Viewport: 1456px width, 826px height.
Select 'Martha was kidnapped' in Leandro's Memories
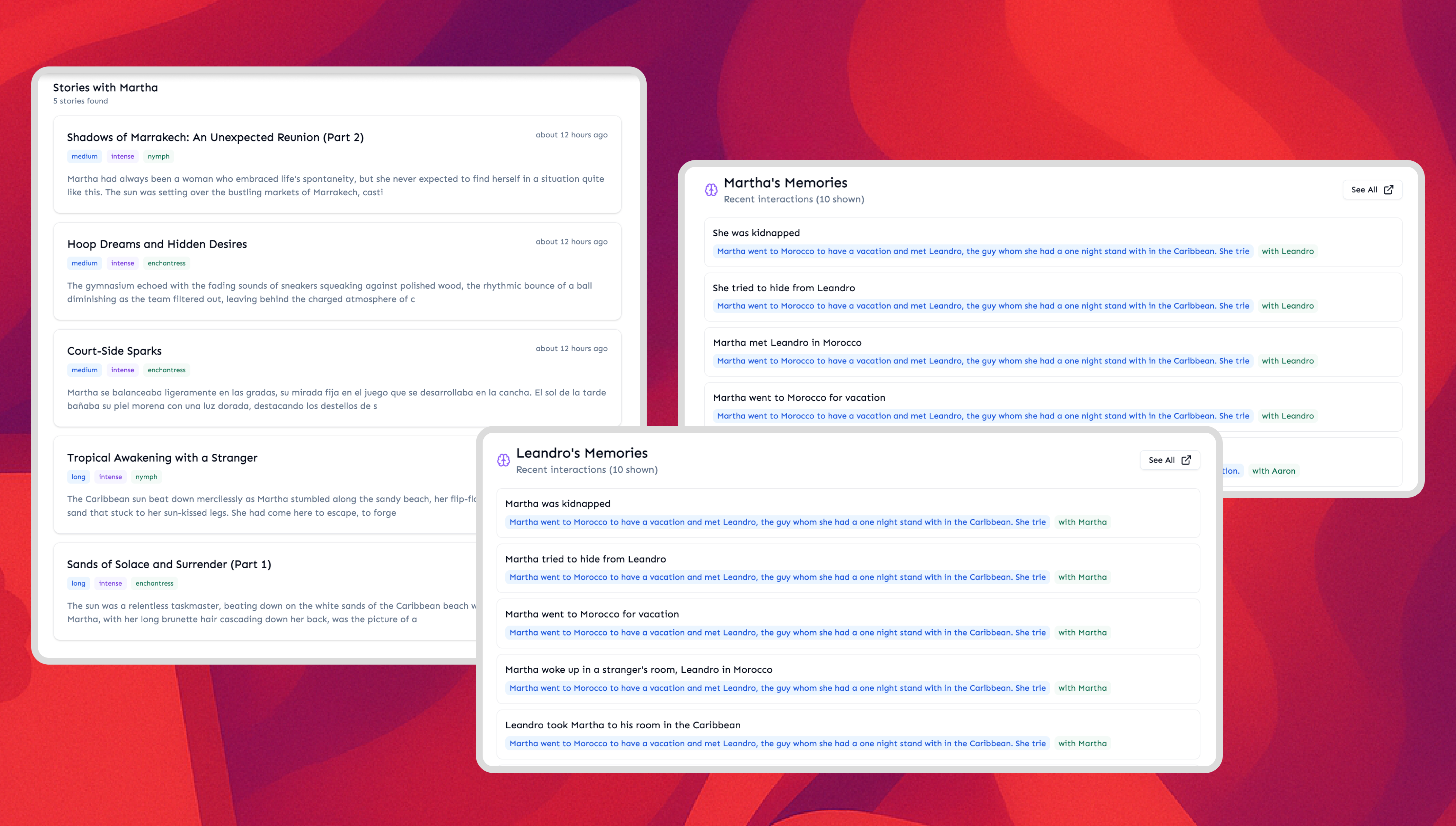click(557, 504)
